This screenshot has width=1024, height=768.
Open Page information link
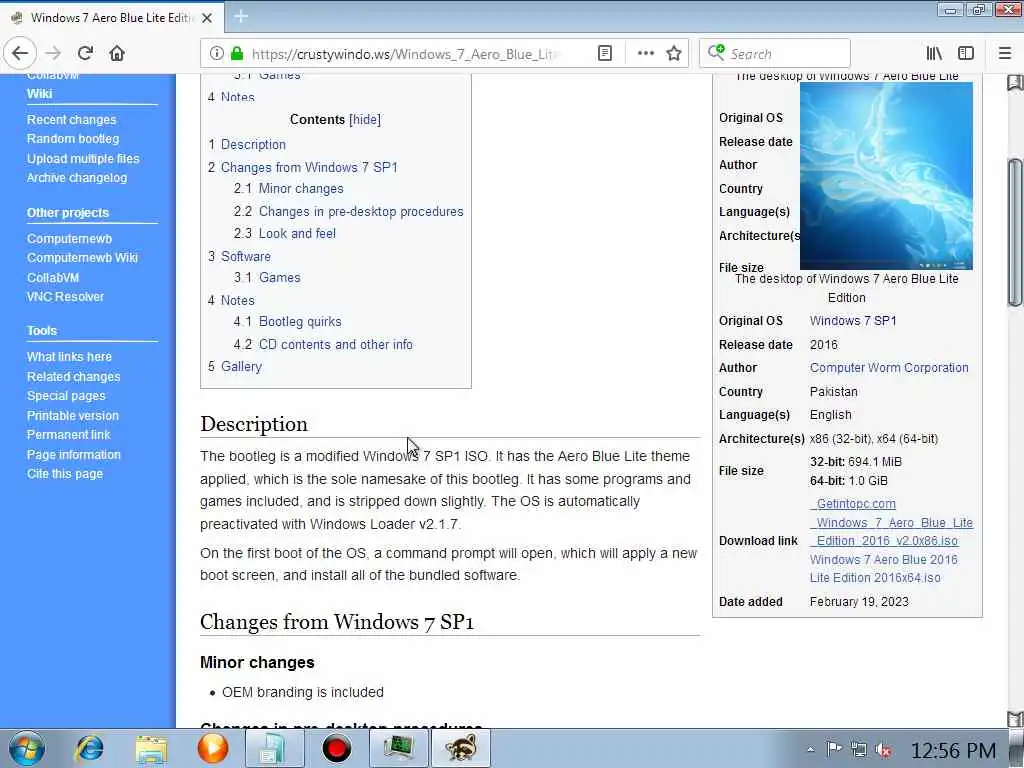coord(74,455)
